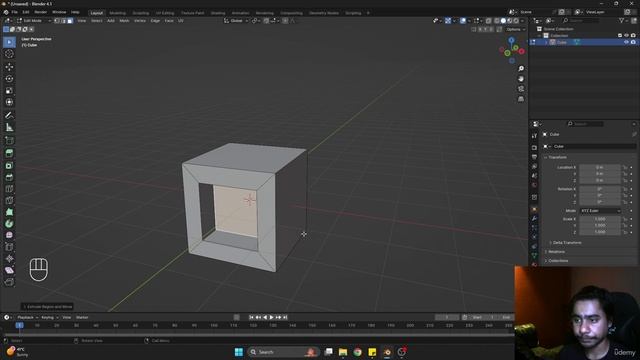Open the File menu
The image size is (640, 360).
point(14,12)
